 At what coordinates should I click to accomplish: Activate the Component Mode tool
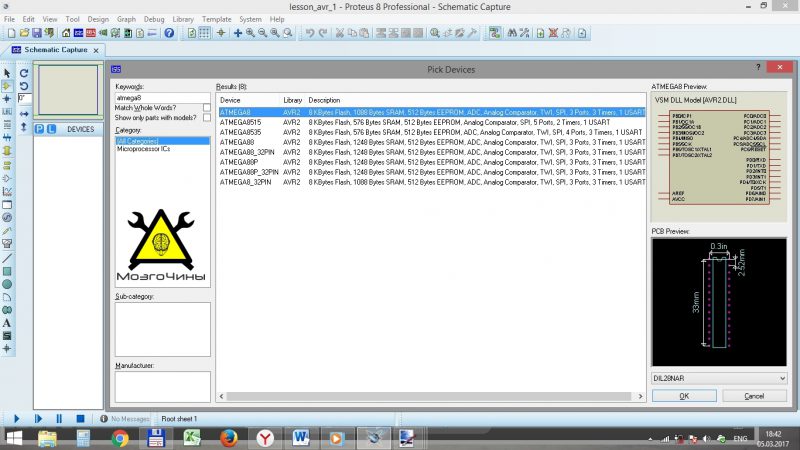point(7,86)
